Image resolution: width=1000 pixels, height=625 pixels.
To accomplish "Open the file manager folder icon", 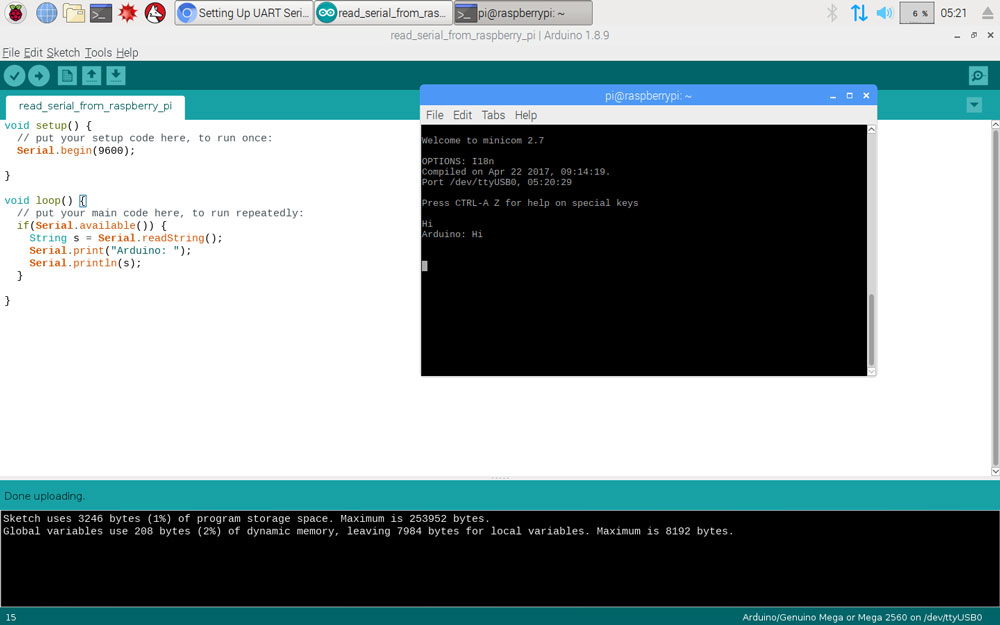I will coord(73,13).
